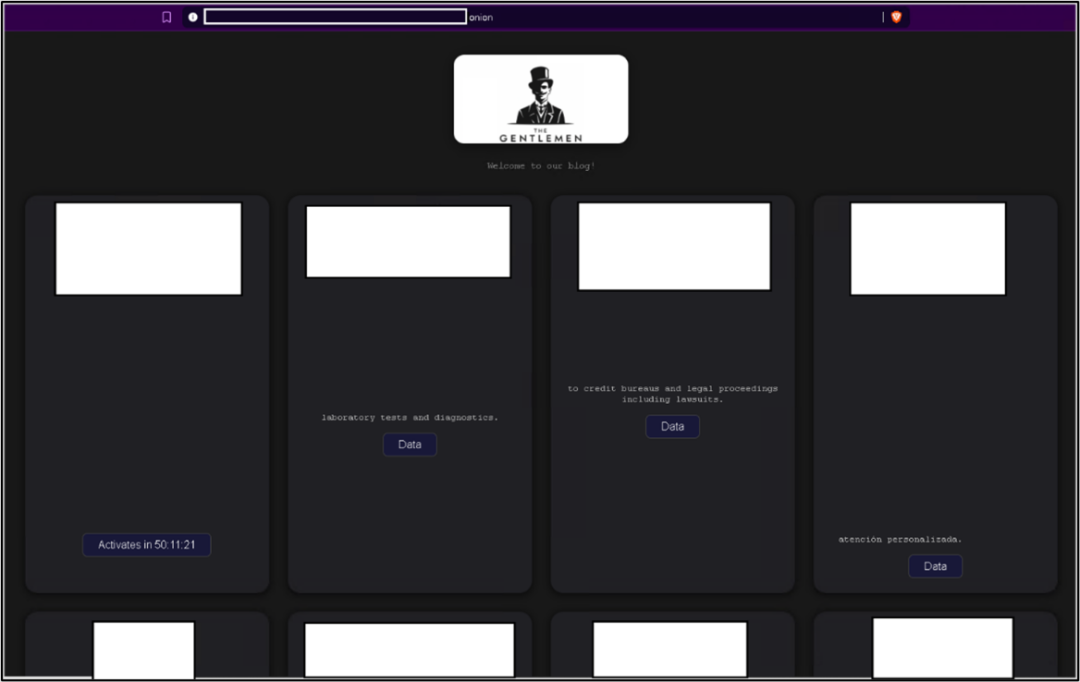Select the redacted image in the first card
1080x682 pixels.
(x=148, y=249)
